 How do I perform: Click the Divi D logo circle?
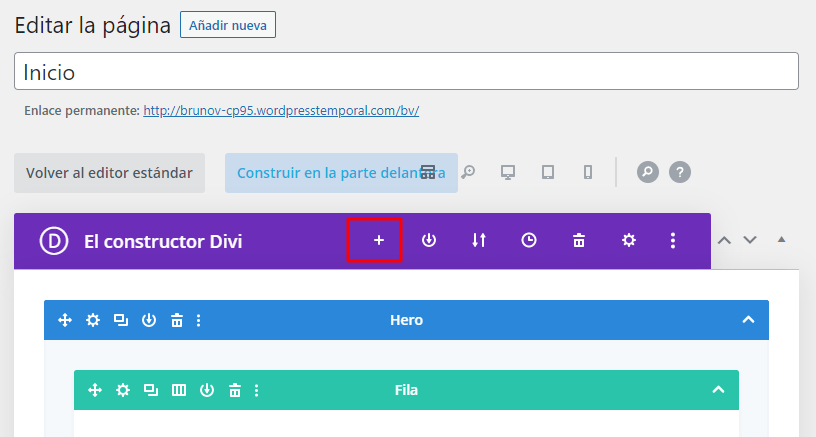(x=54, y=241)
